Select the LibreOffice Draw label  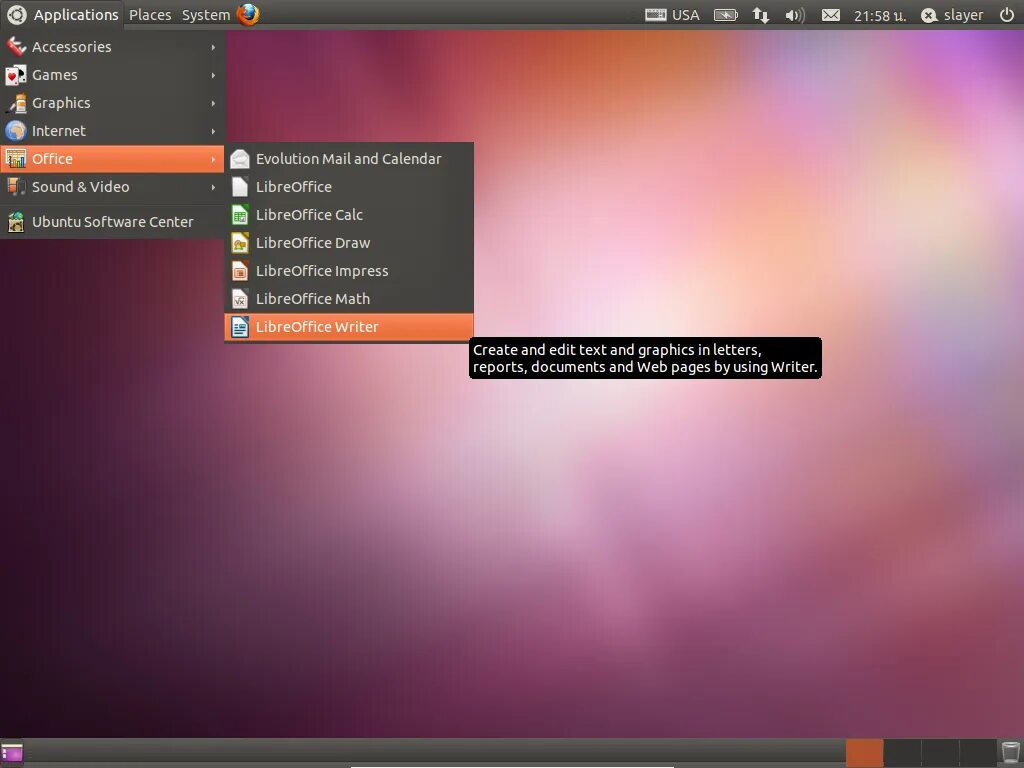click(x=313, y=243)
